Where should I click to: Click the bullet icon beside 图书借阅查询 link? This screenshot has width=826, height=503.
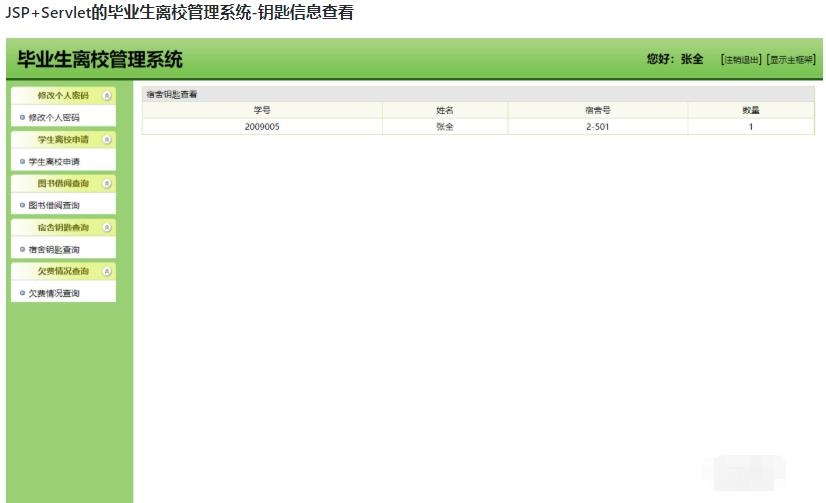tap(22, 205)
